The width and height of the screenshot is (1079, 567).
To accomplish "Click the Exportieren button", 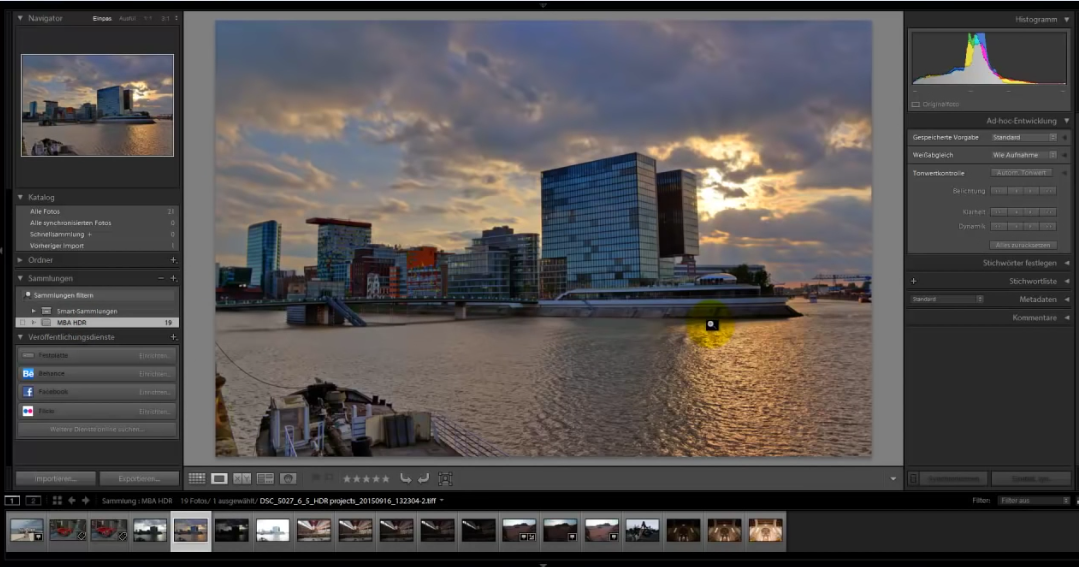I will coord(139,479).
